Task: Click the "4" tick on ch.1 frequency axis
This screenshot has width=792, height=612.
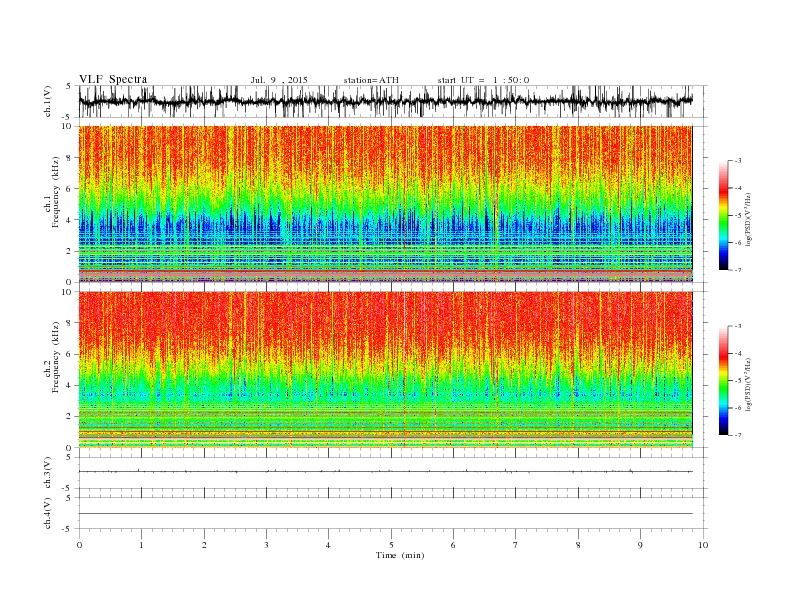Action: tap(70, 220)
